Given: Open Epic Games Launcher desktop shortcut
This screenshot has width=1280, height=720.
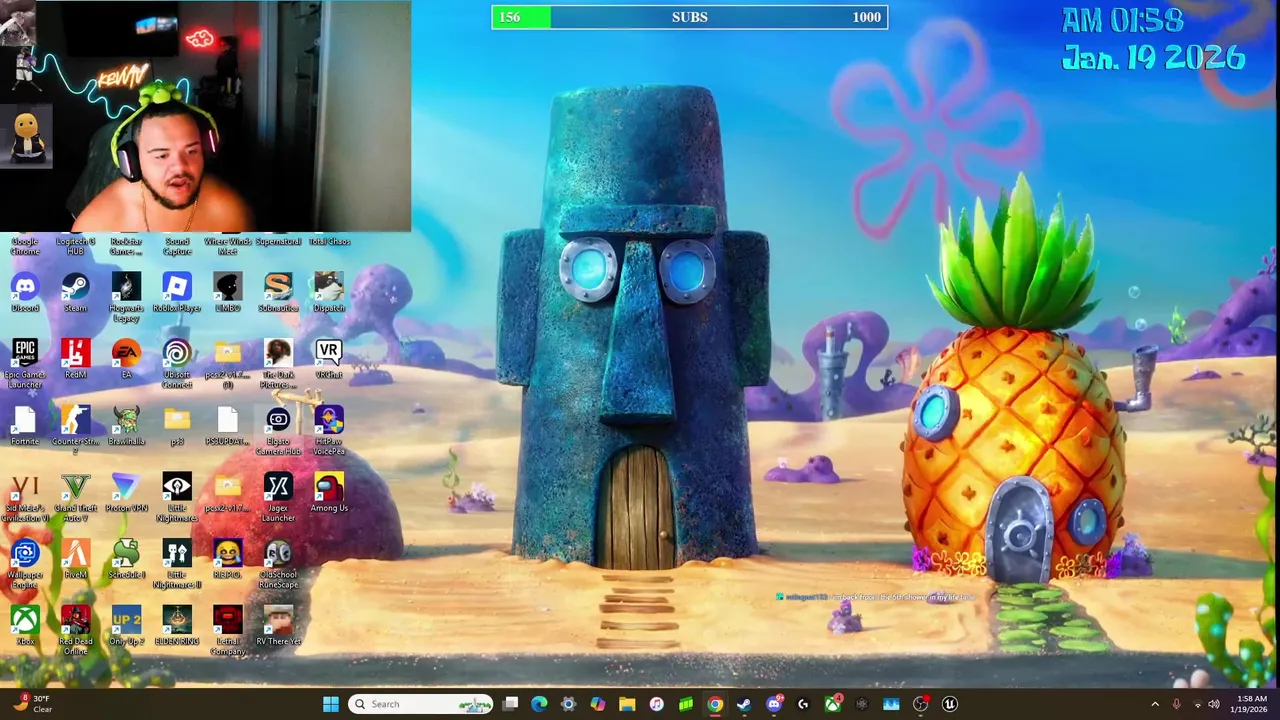Looking at the screenshot, I should (x=25, y=363).
